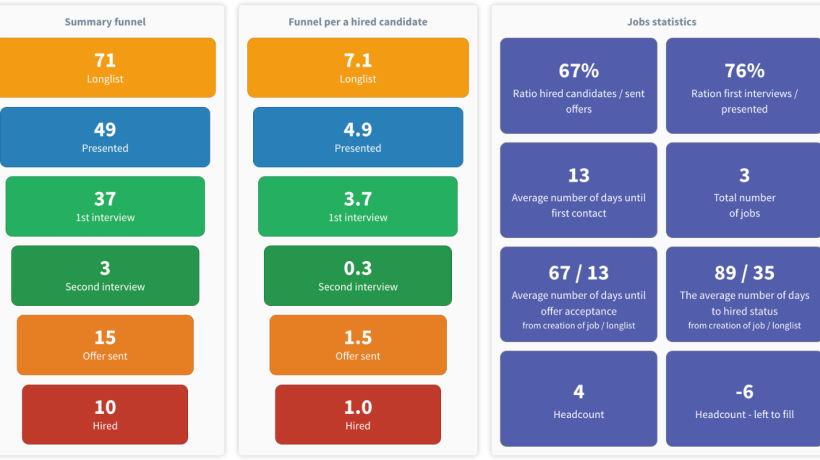The image size is (820, 460).
Task: Click the 4 Headcount tile
Action: point(578,399)
